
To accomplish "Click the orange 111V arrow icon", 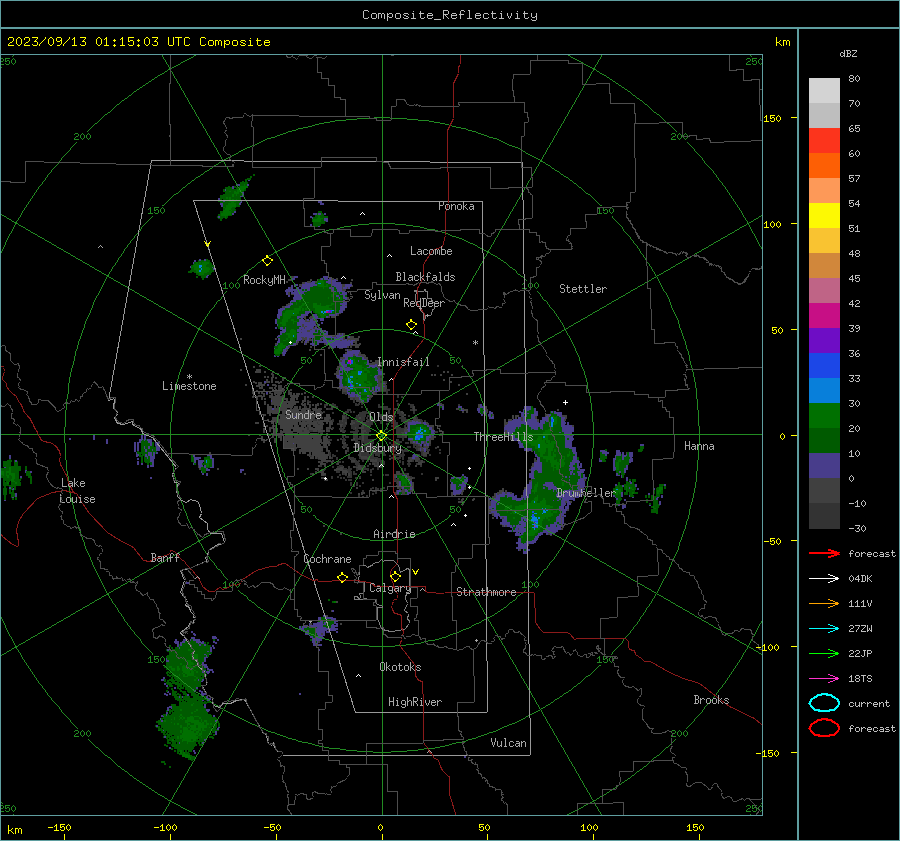I will pyautogui.click(x=824, y=603).
